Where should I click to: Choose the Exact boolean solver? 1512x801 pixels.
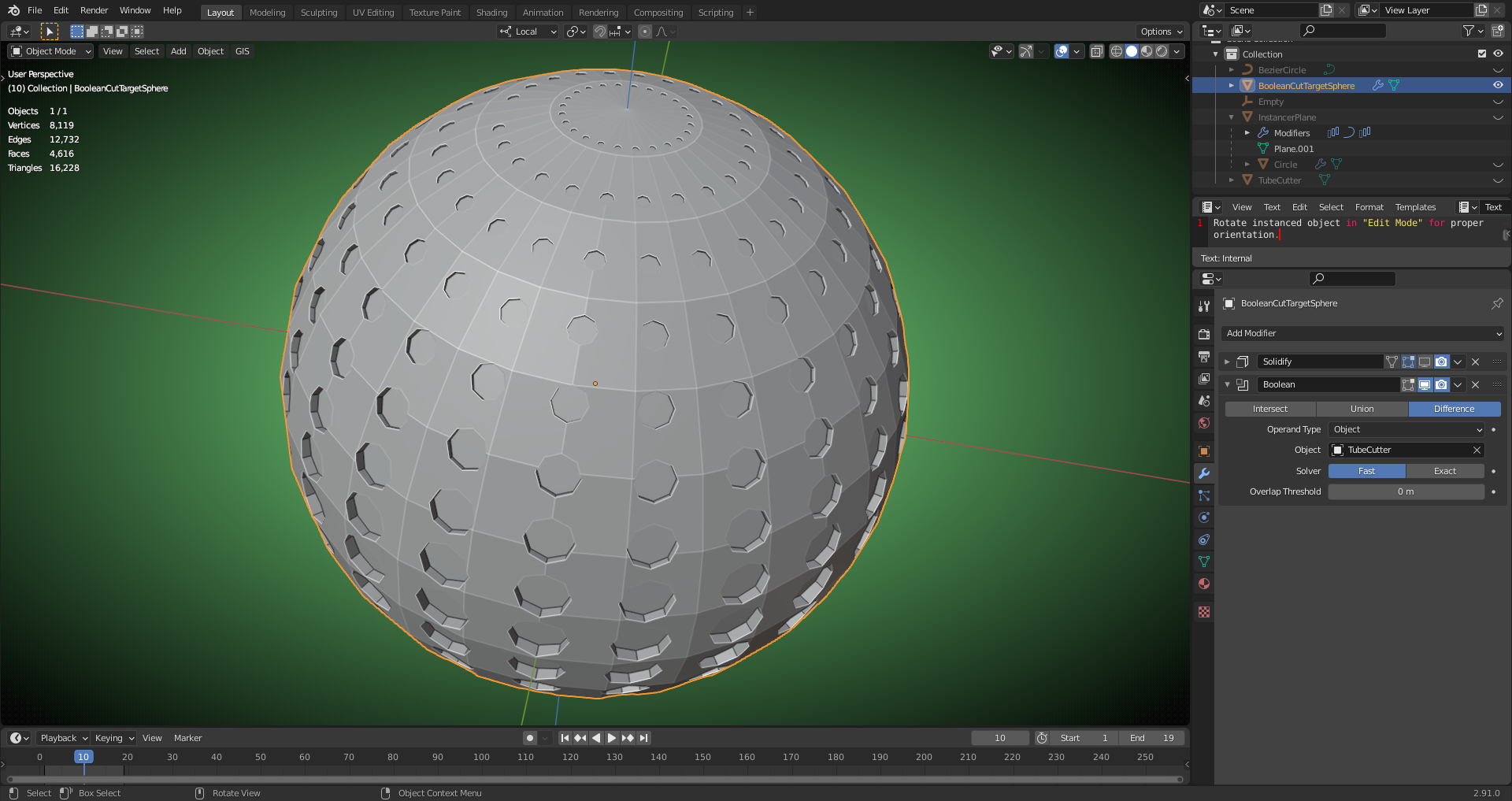pos(1444,471)
